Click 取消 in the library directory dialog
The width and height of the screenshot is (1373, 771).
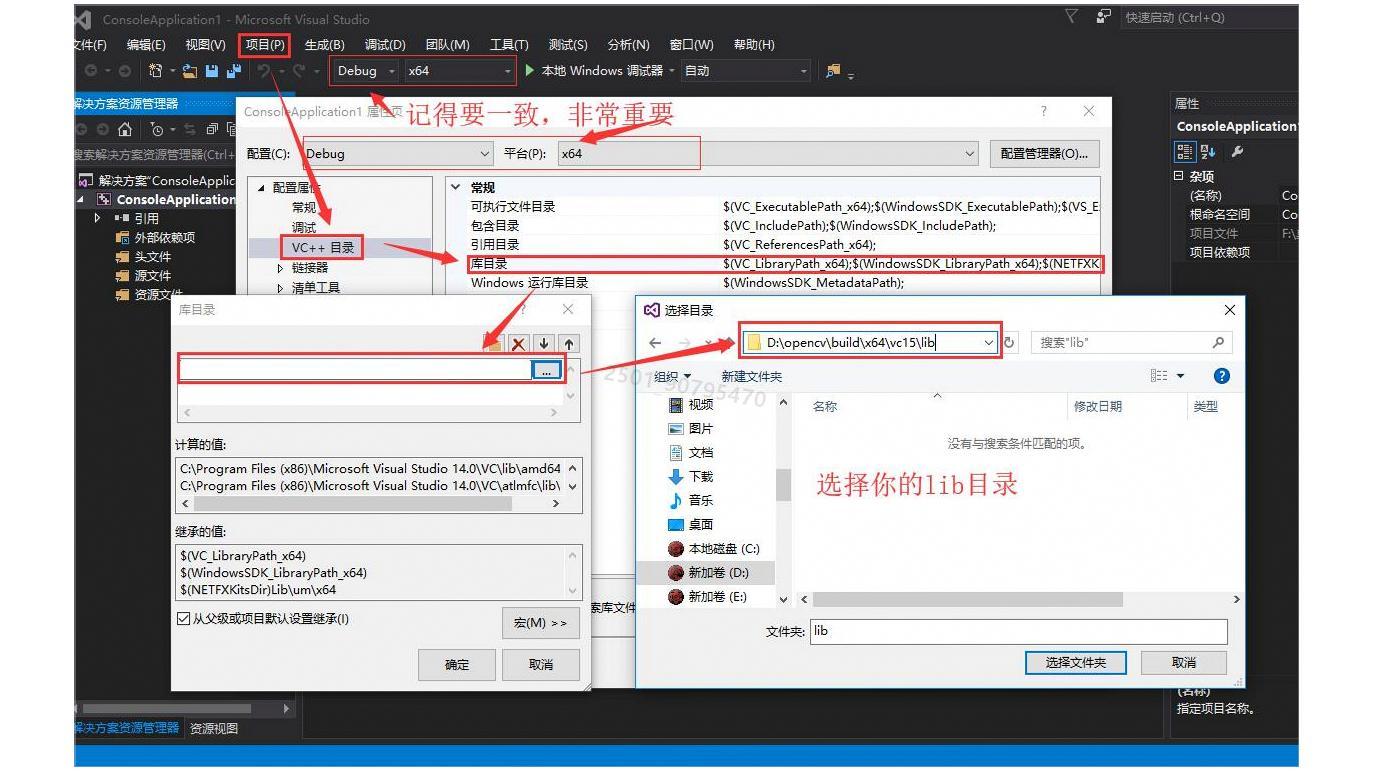(x=541, y=665)
